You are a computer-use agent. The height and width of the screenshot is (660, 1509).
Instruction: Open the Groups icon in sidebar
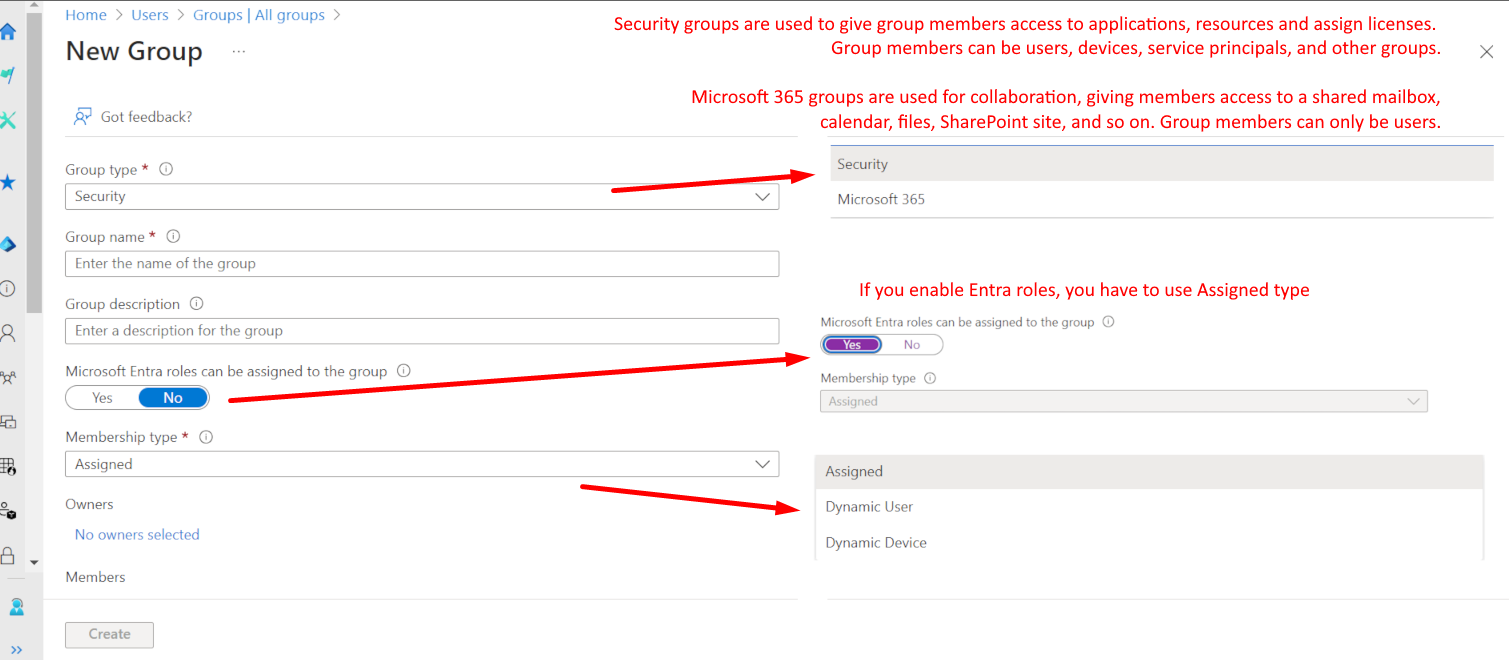[x=8, y=378]
